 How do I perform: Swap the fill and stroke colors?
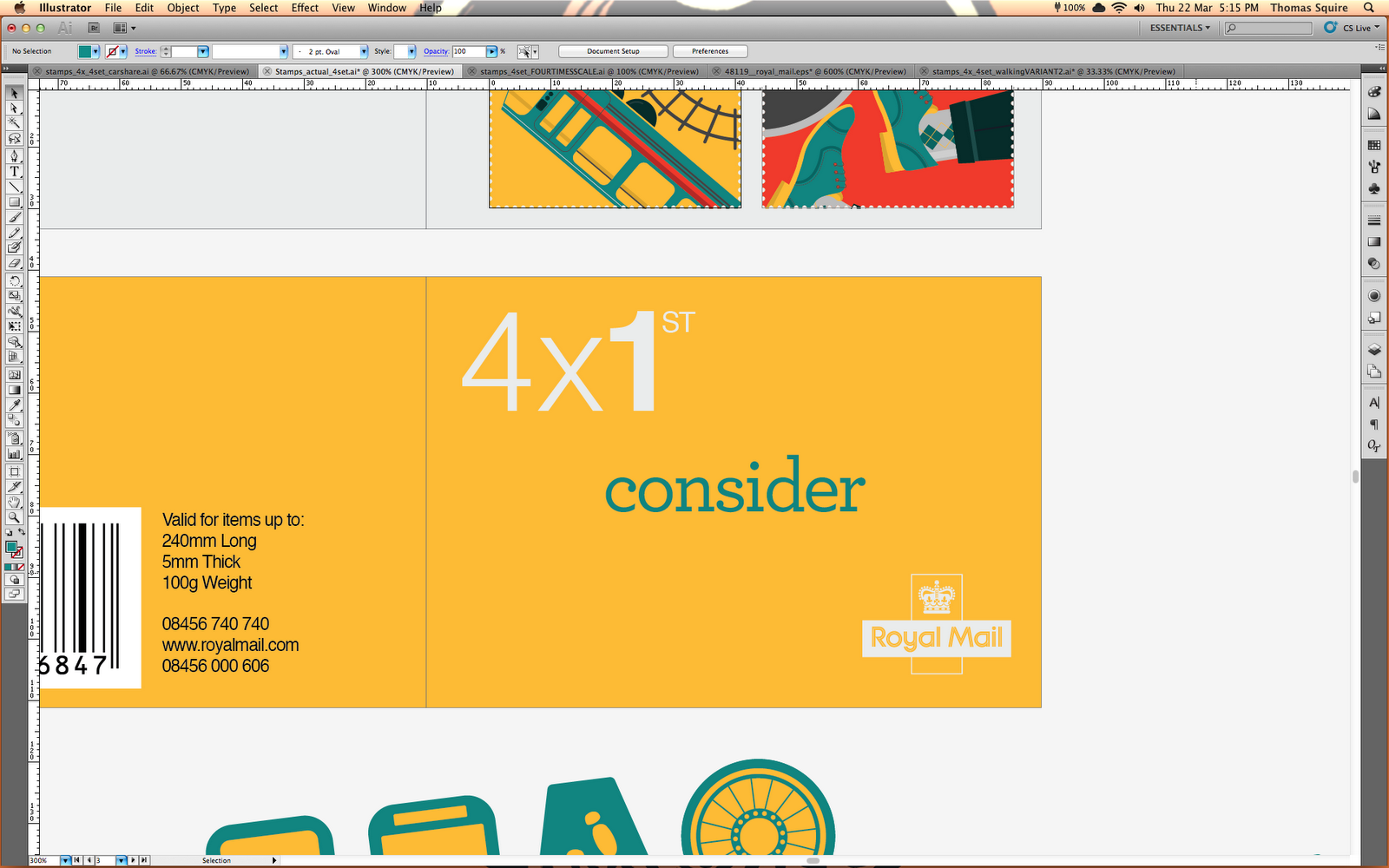click(x=23, y=532)
